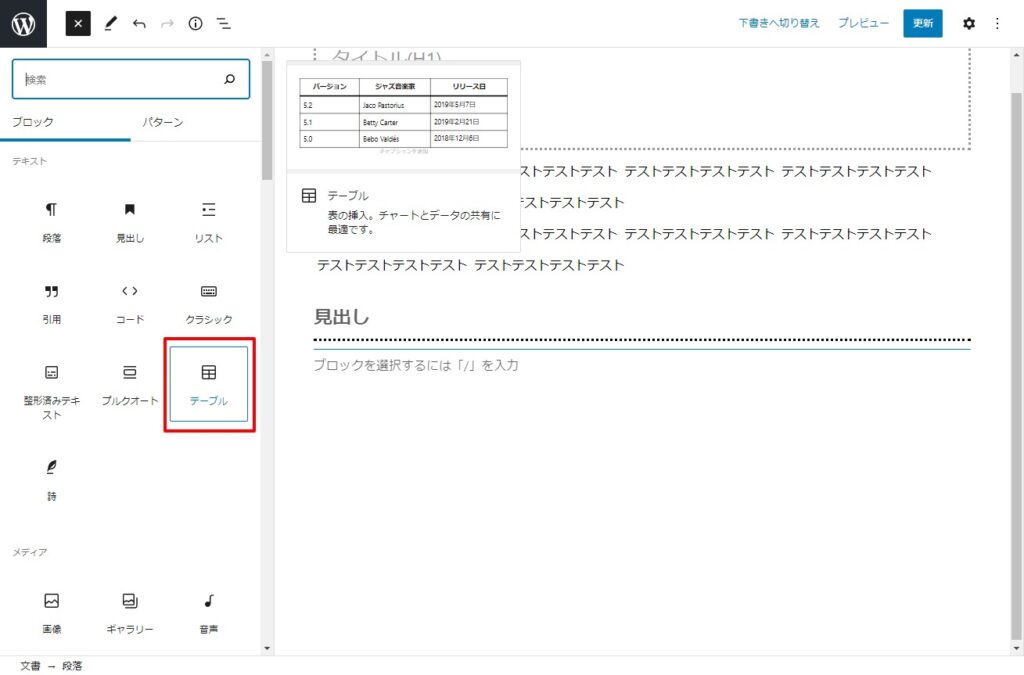Add the Verse (詩) block

(x=51, y=478)
